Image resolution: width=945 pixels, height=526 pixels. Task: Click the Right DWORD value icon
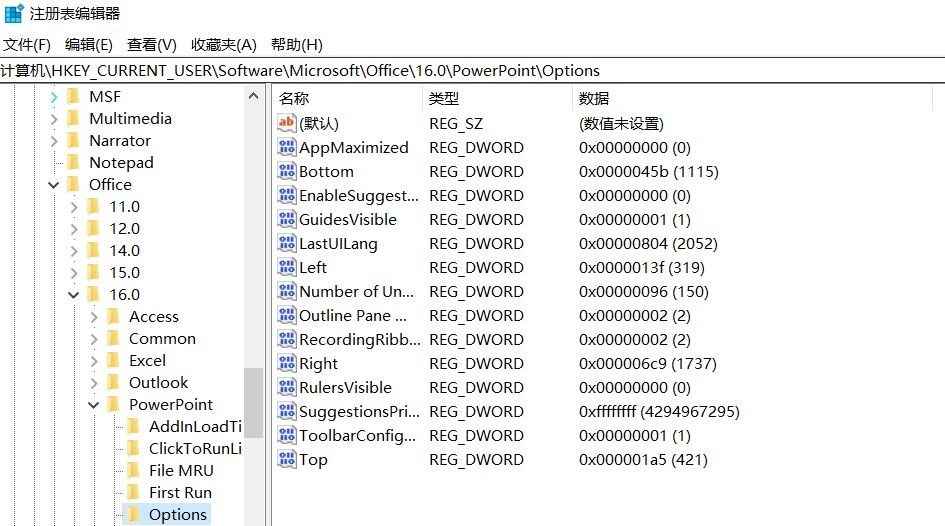[286, 363]
